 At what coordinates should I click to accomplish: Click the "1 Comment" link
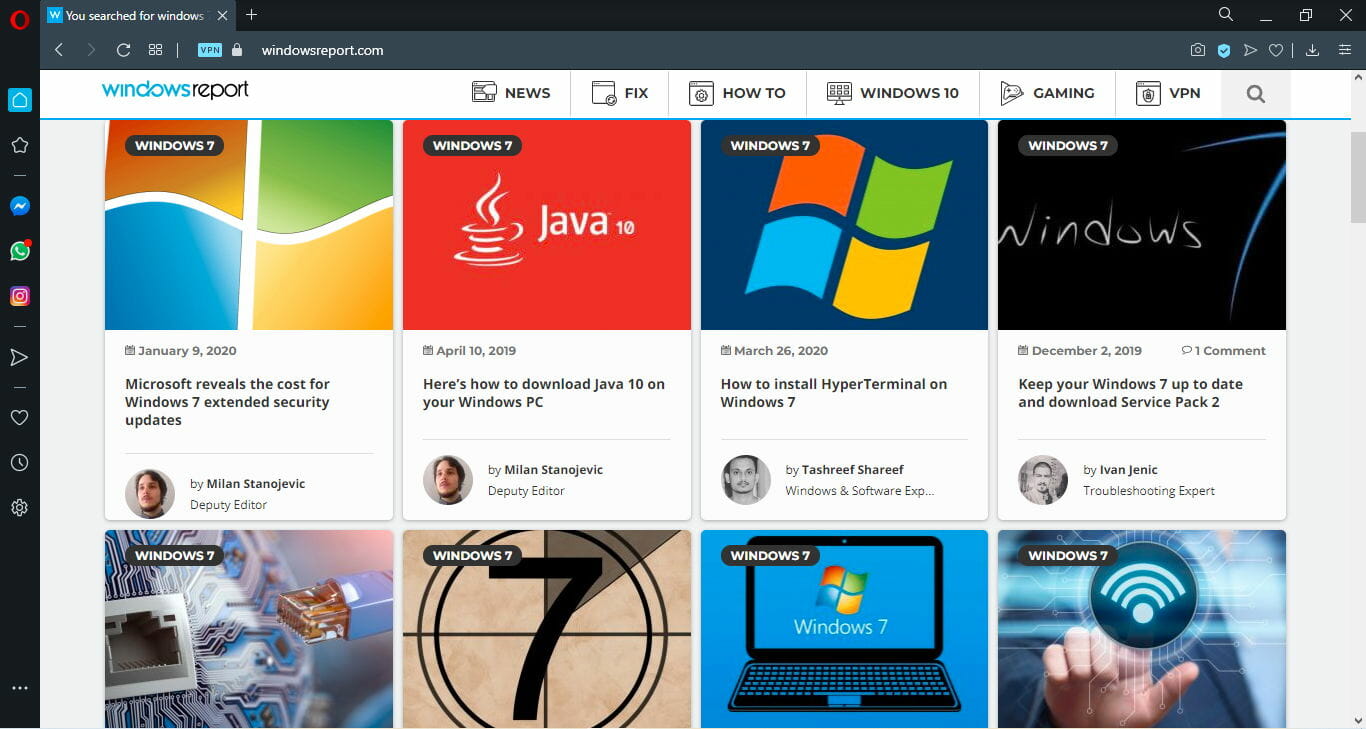(x=1224, y=351)
